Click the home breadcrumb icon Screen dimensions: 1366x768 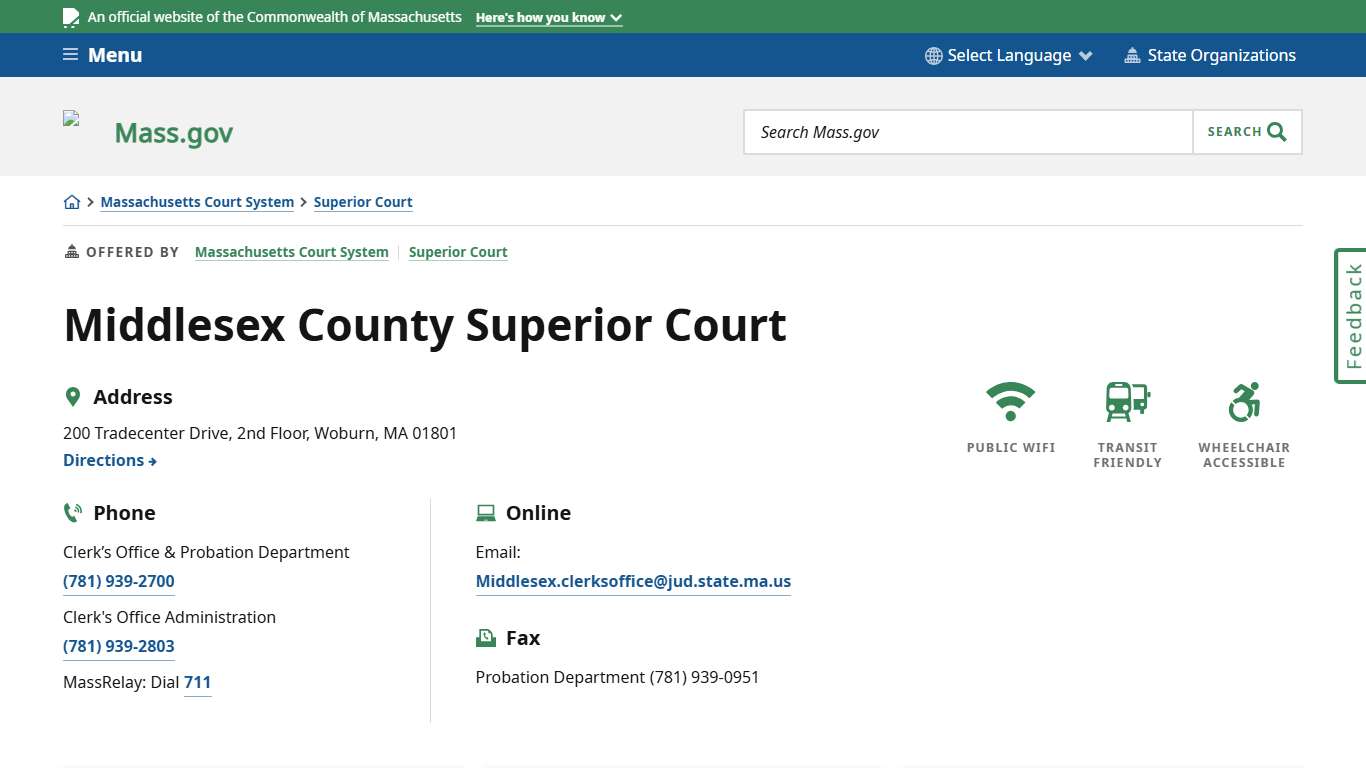(72, 201)
